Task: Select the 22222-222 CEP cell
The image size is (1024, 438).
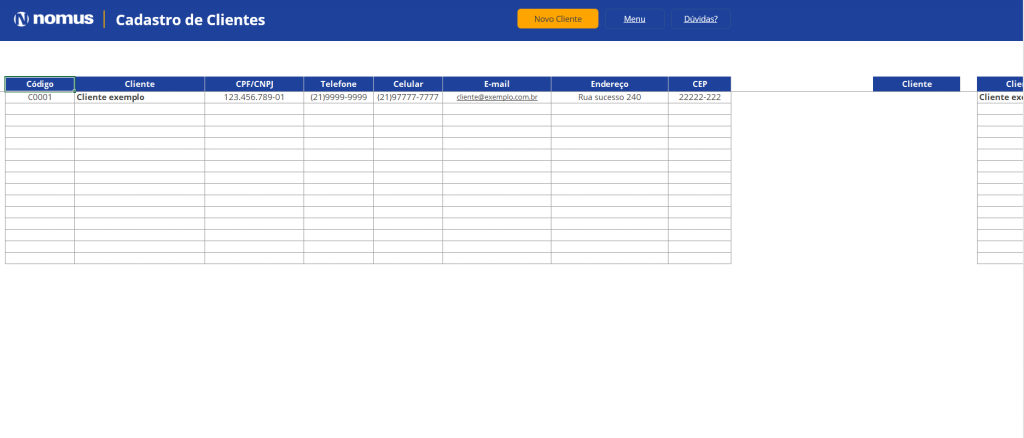Action: pos(699,98)
